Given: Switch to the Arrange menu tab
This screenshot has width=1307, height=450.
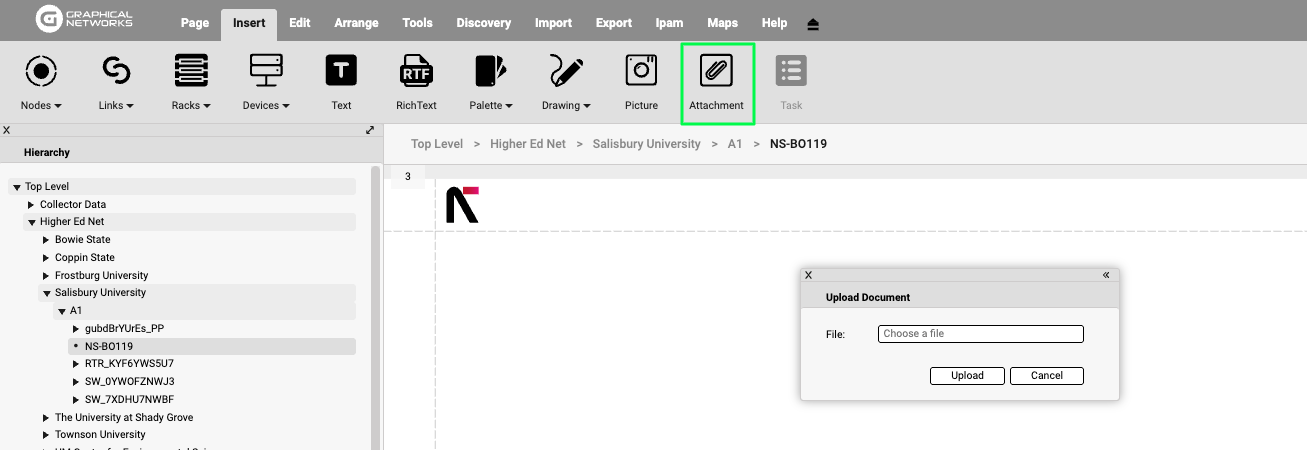Looking at the screenshot, I should pos(356,23).
